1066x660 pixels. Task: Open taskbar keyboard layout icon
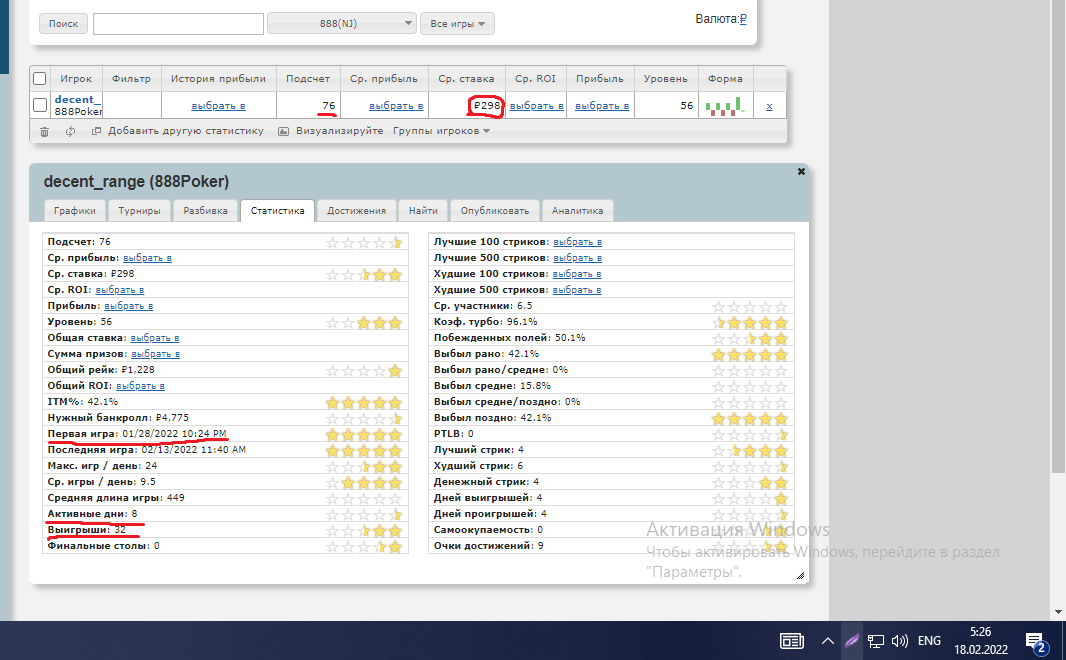(791, 640)
